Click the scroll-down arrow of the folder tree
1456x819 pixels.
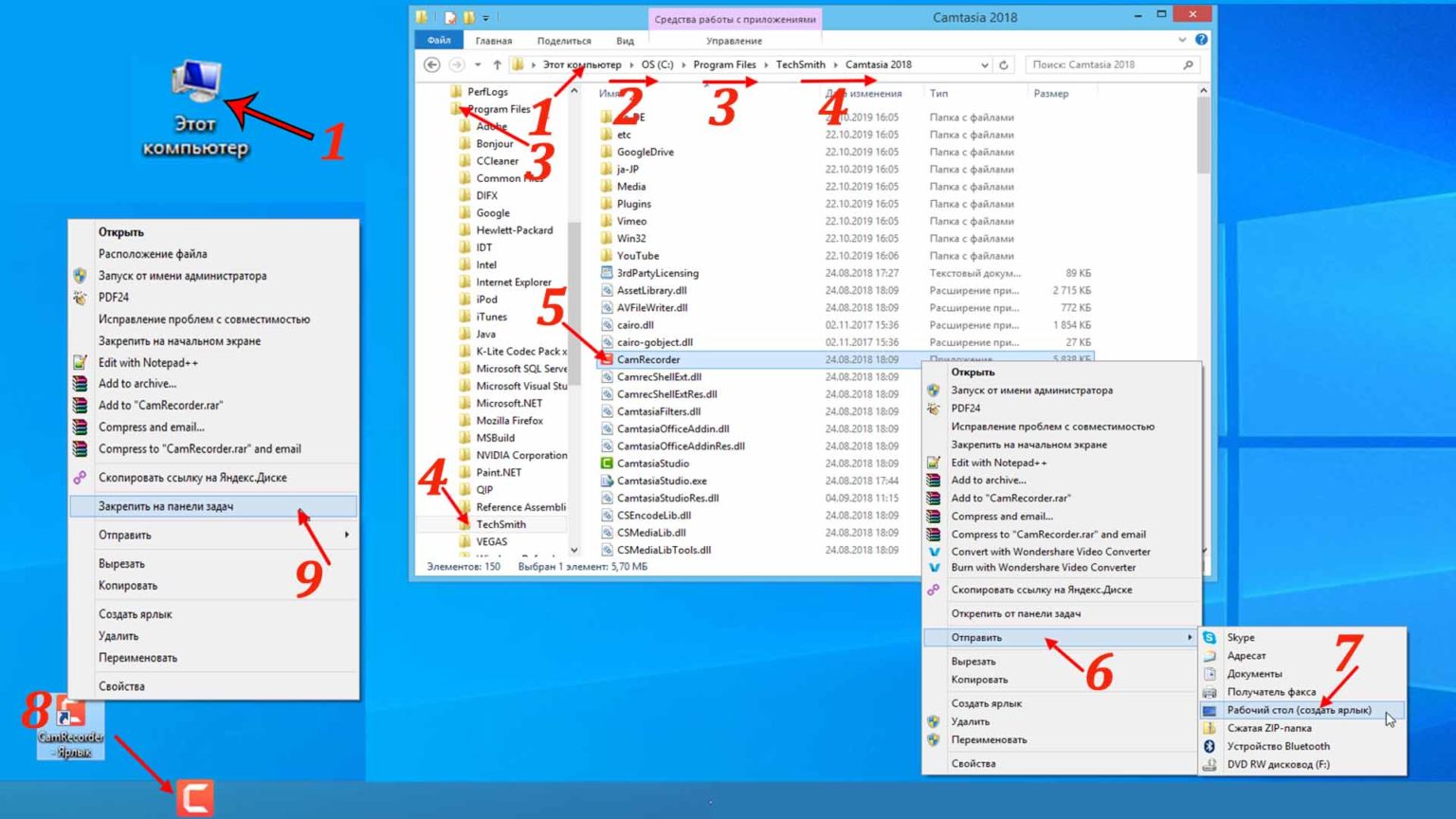573,550
